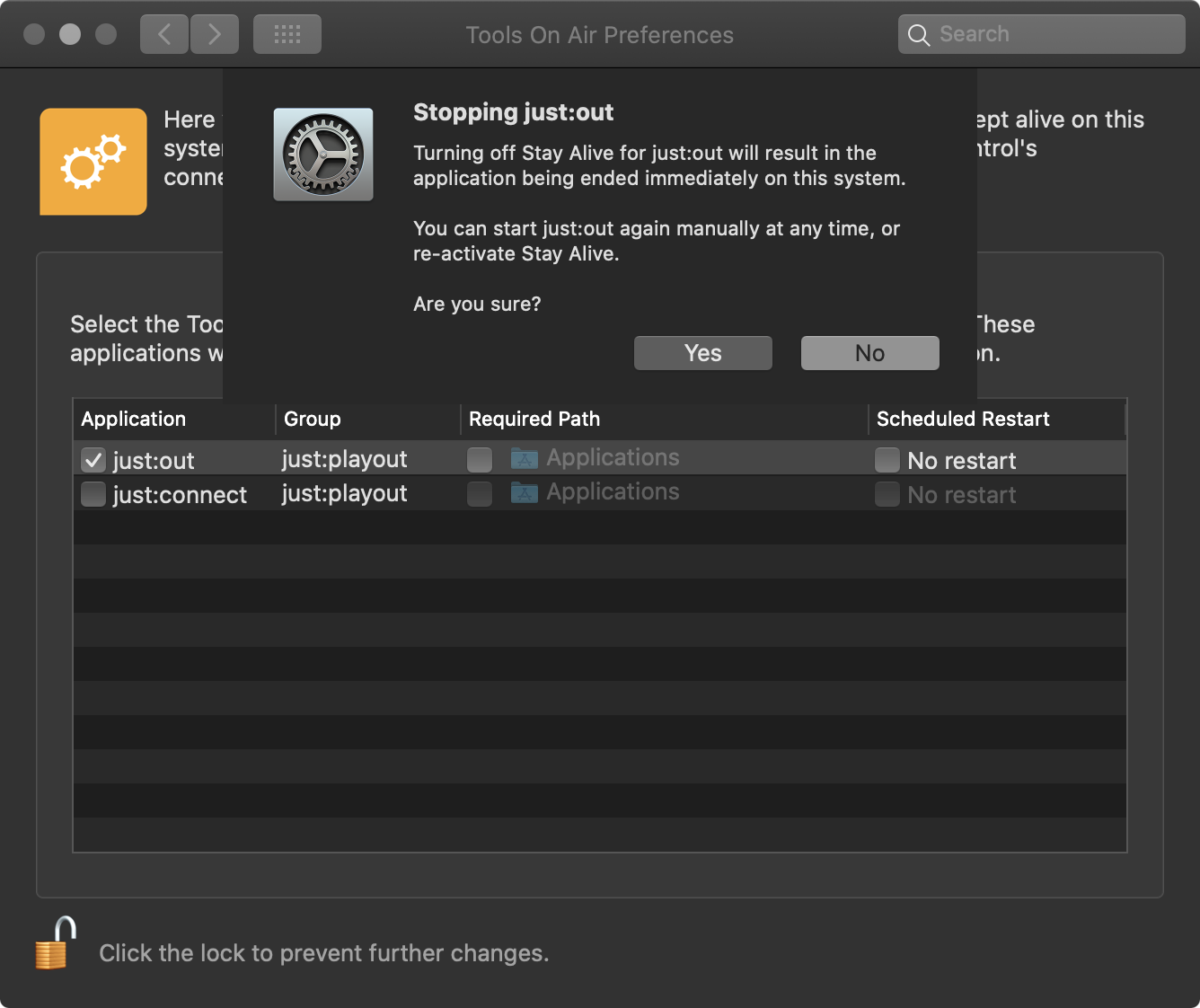The height and width of the screenshot is (1008, 1200).
Task: Click Applications path text in just:connect row
Action: [x=613, y=491]
